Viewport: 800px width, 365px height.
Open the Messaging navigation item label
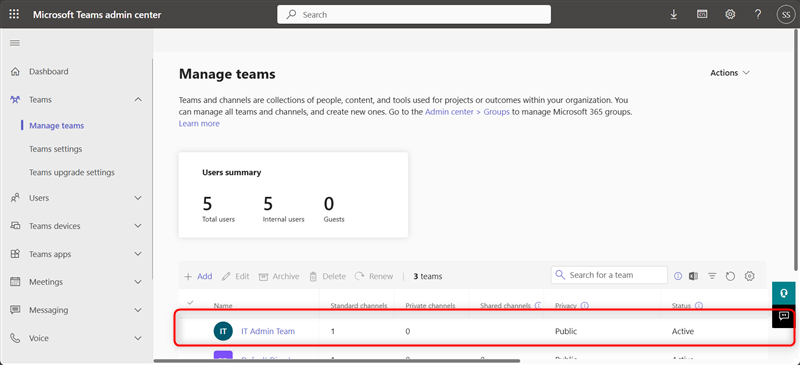point(48,310)
